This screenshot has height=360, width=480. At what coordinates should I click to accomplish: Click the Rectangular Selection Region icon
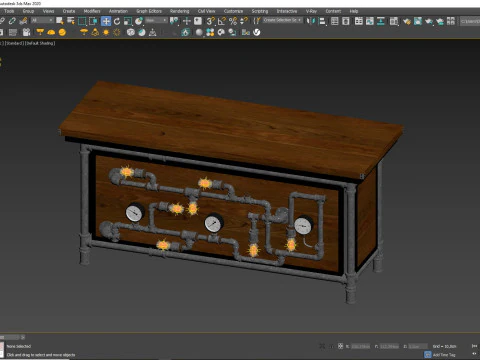[x=82, y=21]
